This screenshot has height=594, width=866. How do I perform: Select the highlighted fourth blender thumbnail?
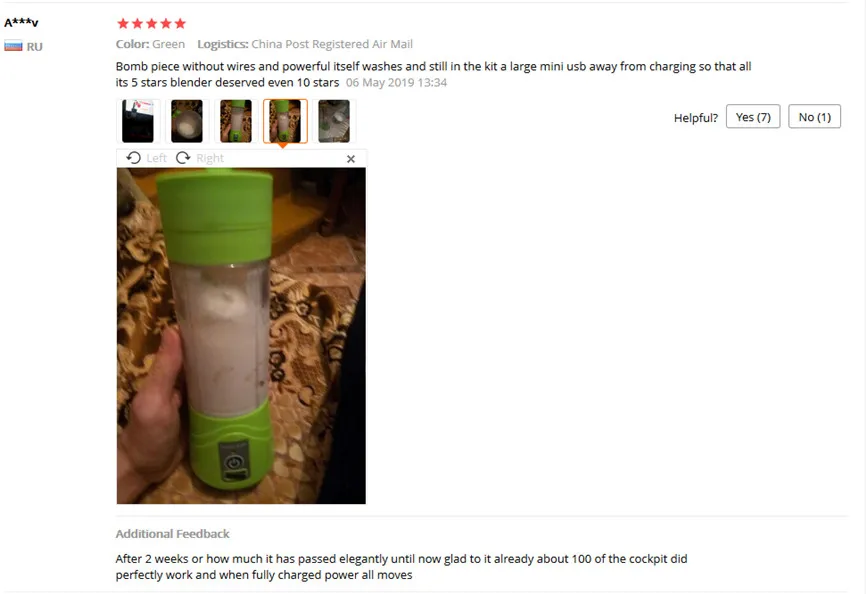285,121
